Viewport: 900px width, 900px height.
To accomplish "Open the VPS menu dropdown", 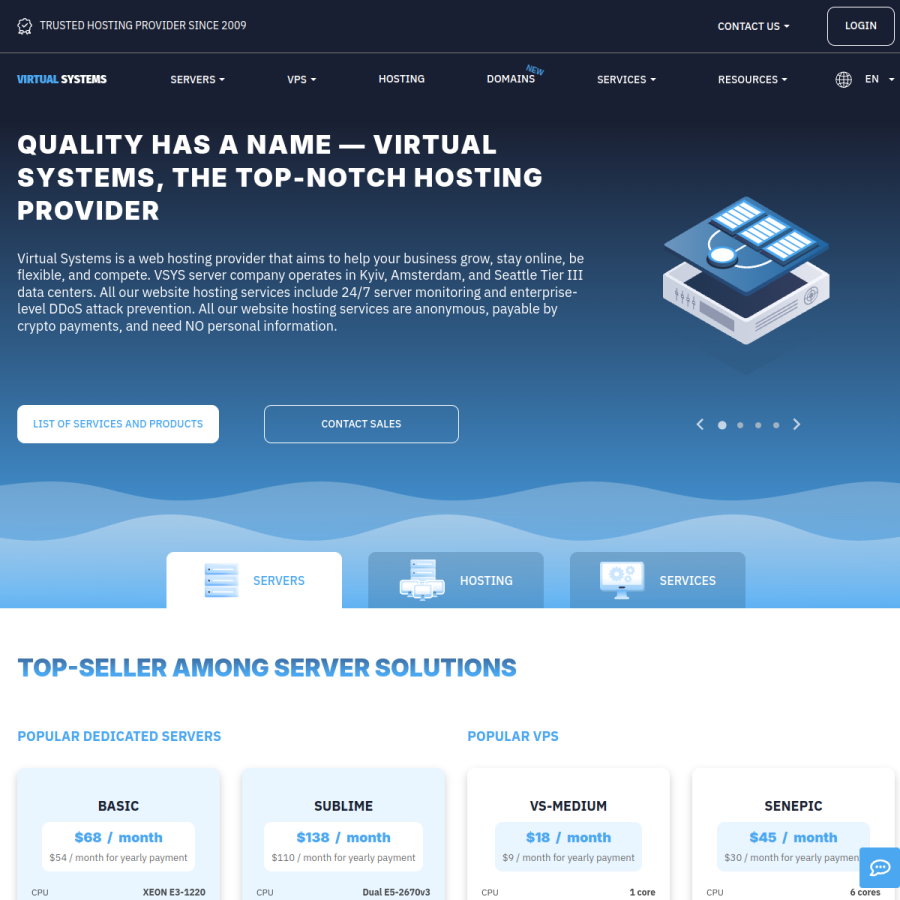I will (x=301, y=79).
